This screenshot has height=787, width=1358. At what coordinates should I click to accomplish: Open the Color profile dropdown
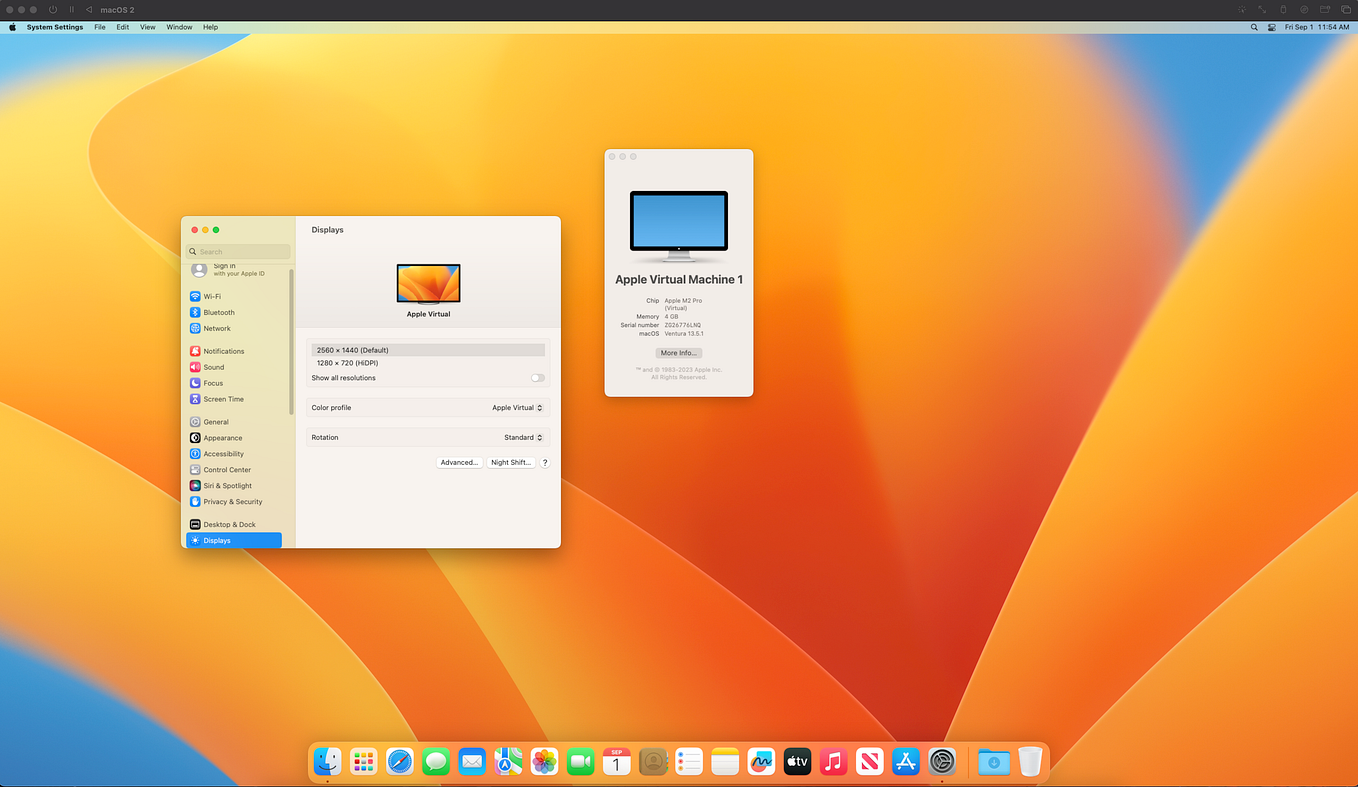click(517, 407)
